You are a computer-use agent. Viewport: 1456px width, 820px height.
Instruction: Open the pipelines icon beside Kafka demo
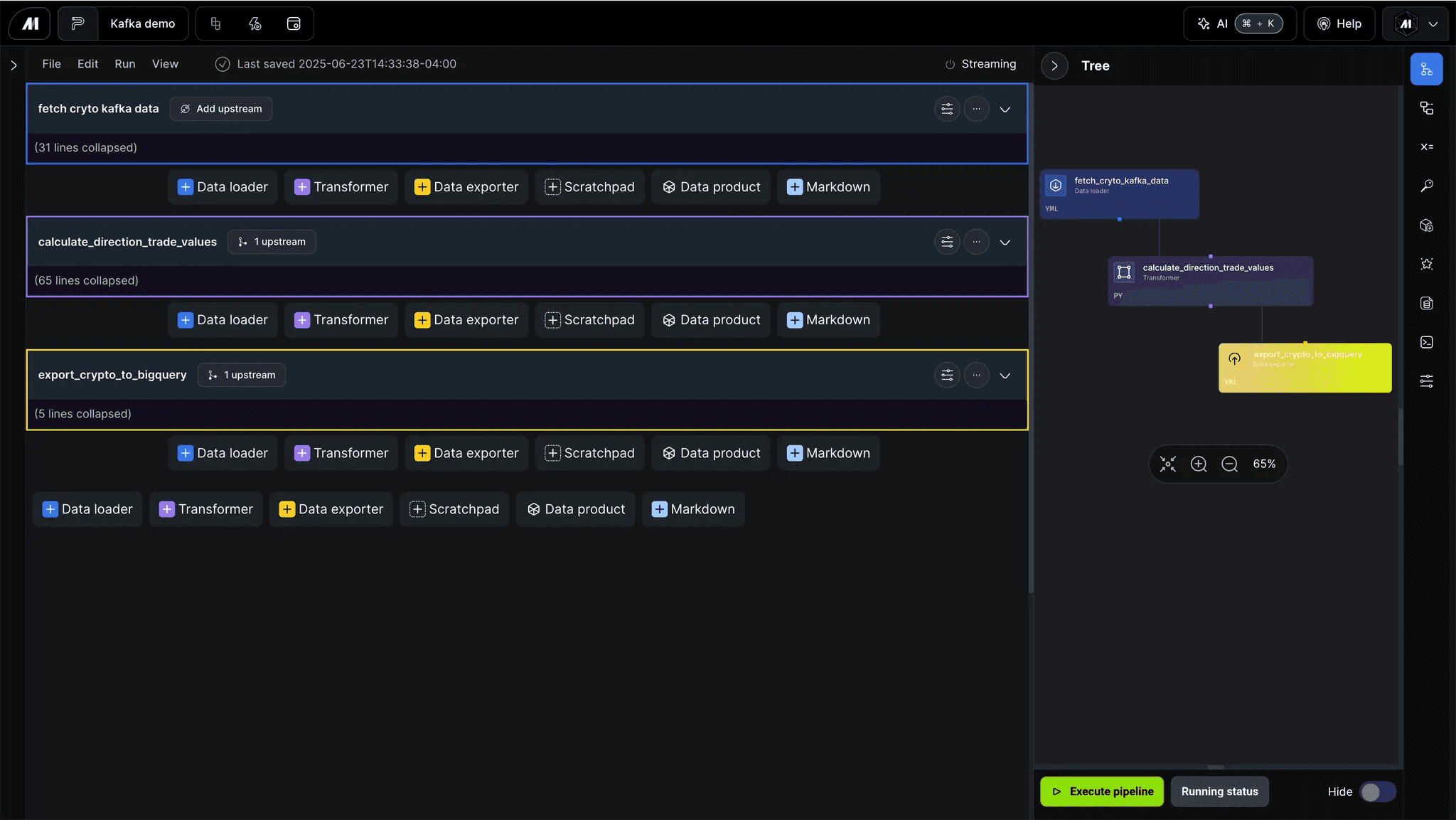77,23
